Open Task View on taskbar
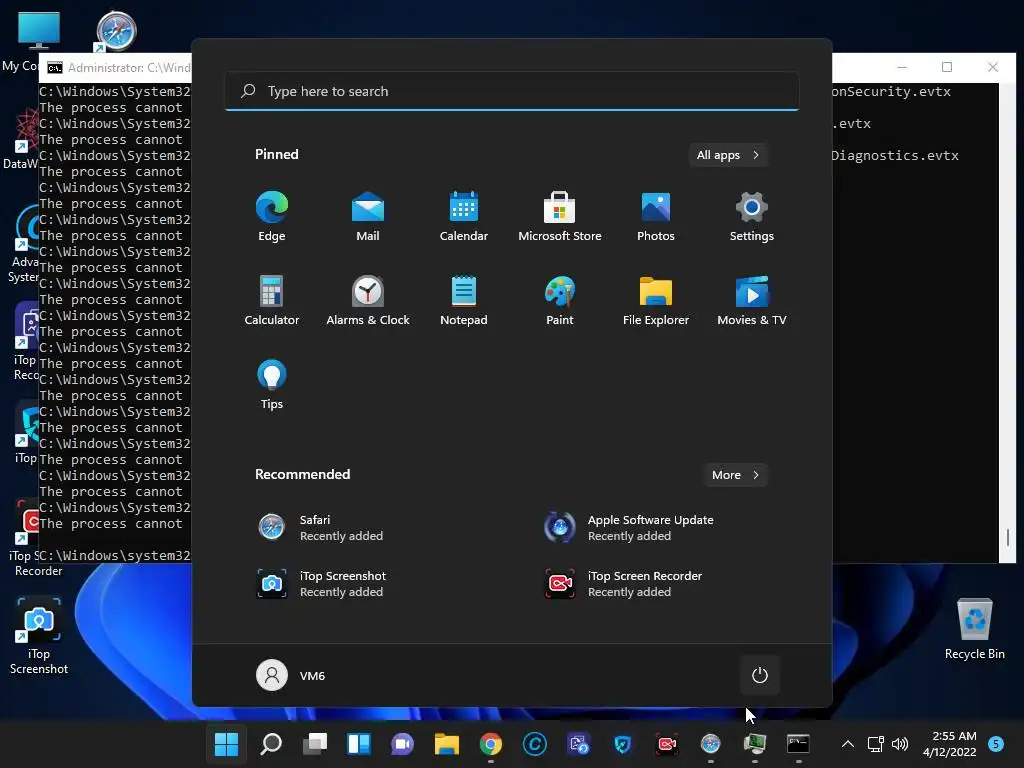Image resolution: width=1024 pixels, height=768 pixels. [315, 744]
